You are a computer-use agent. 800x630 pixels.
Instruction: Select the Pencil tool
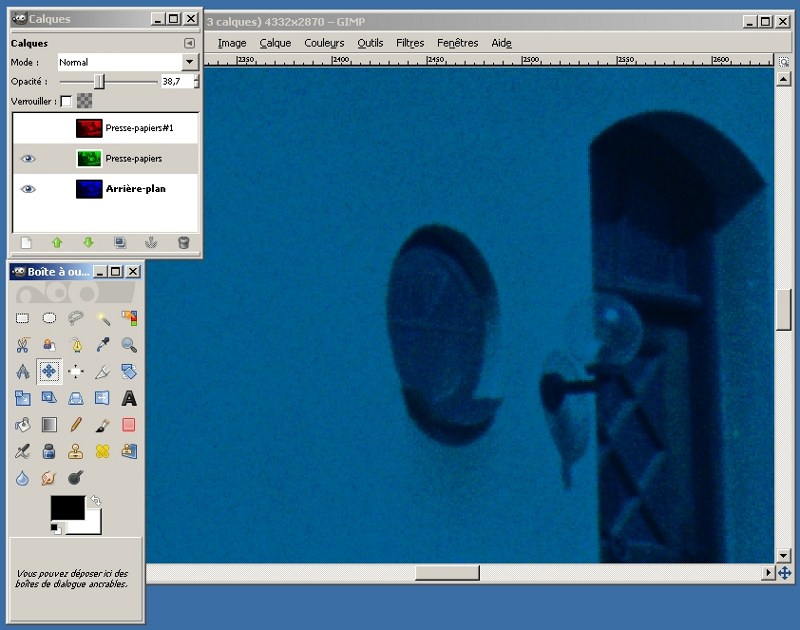76,425
